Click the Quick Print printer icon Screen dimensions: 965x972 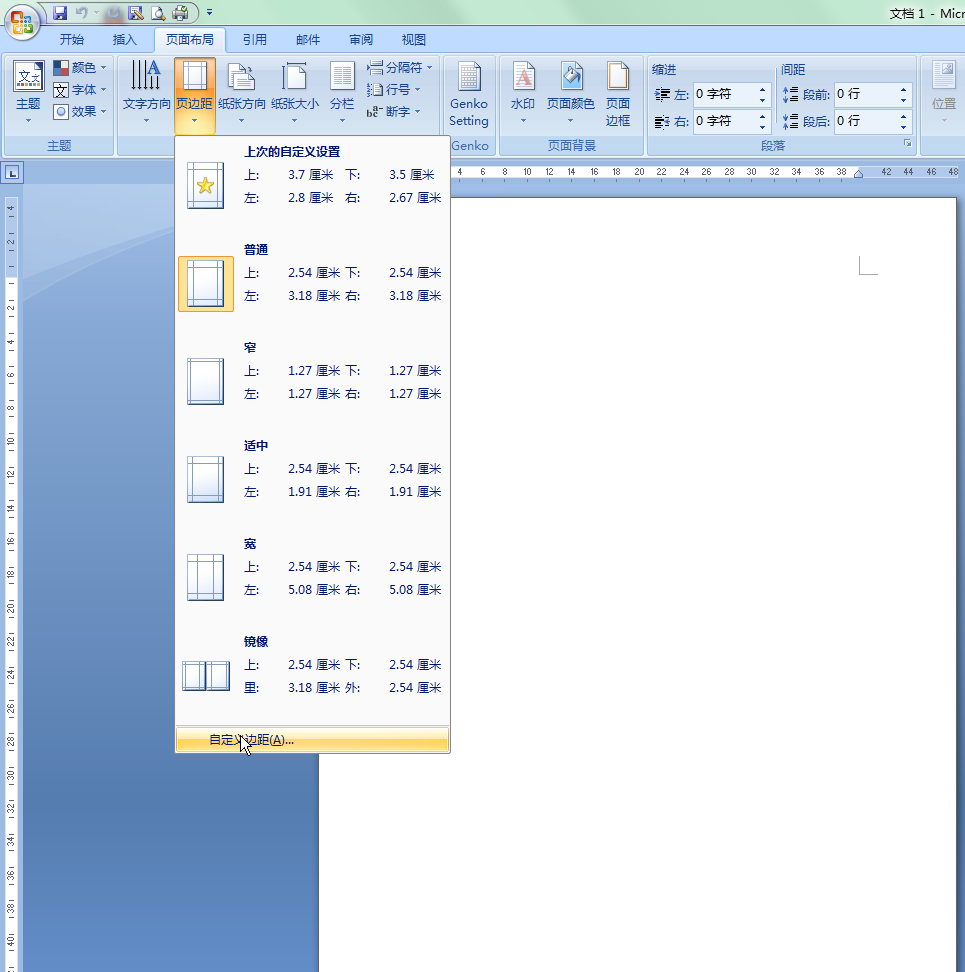[x=180, y=12]
